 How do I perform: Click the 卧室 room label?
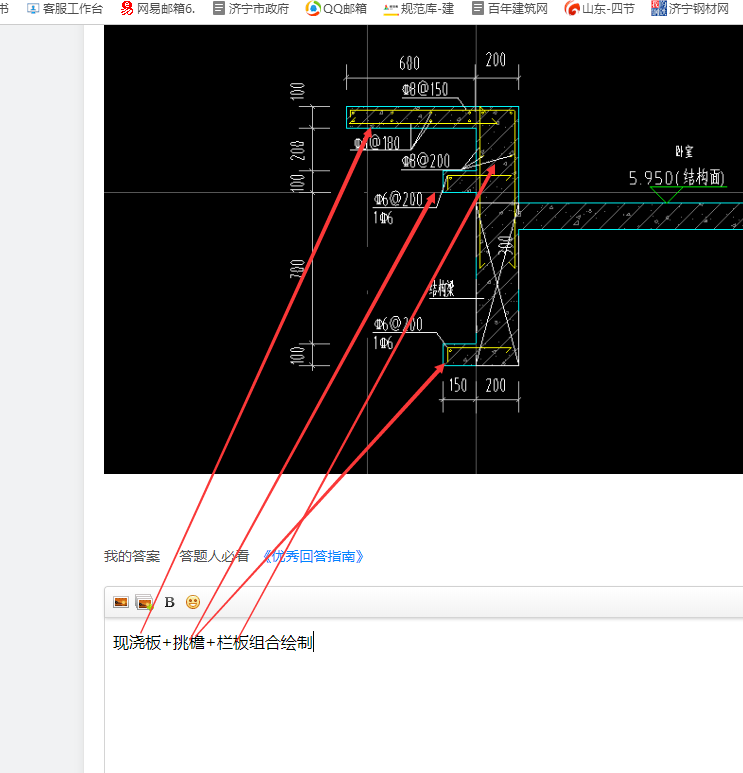[x=684, y=151]
